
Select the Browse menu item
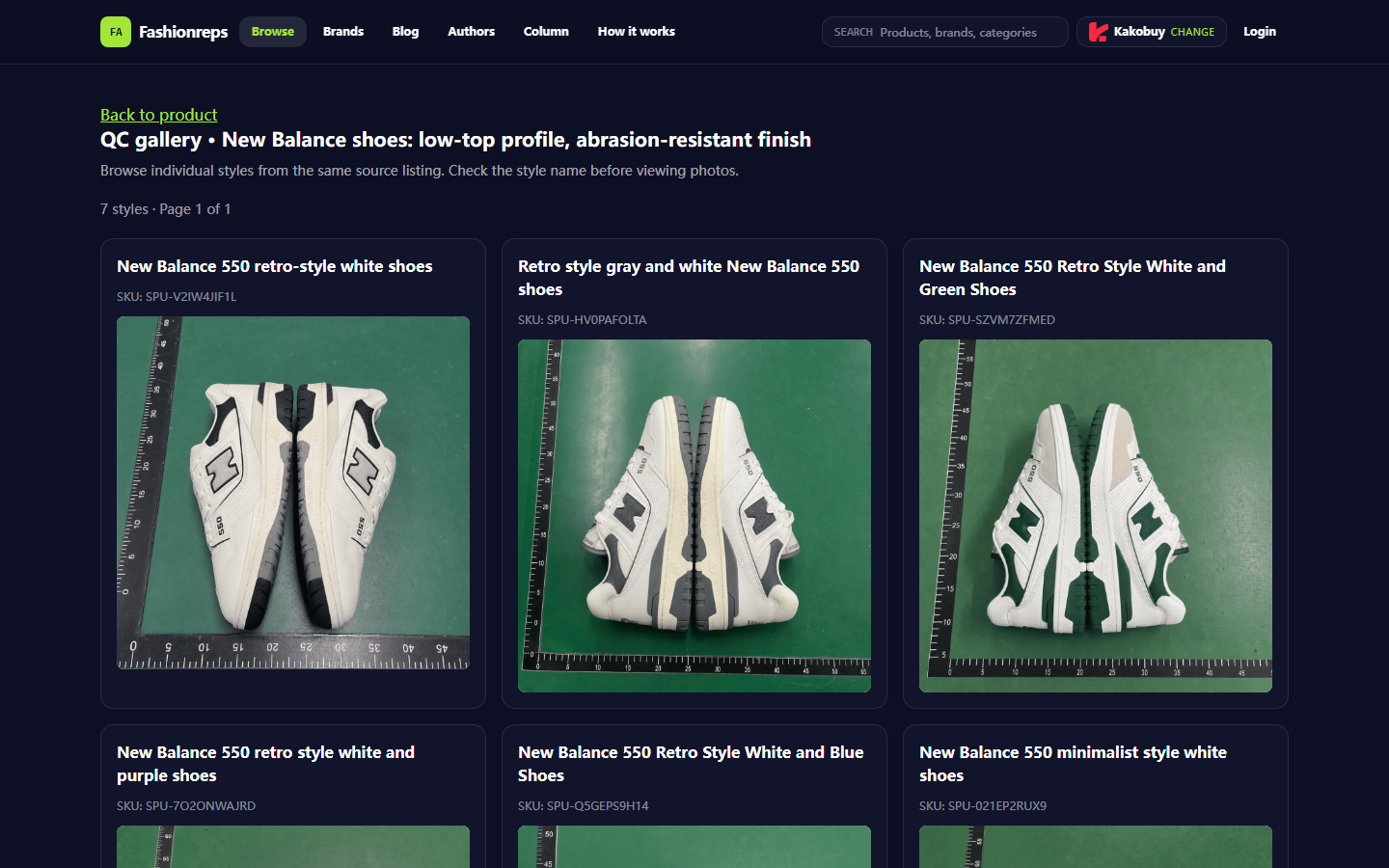pyautogui.click(x=273, y=32)
